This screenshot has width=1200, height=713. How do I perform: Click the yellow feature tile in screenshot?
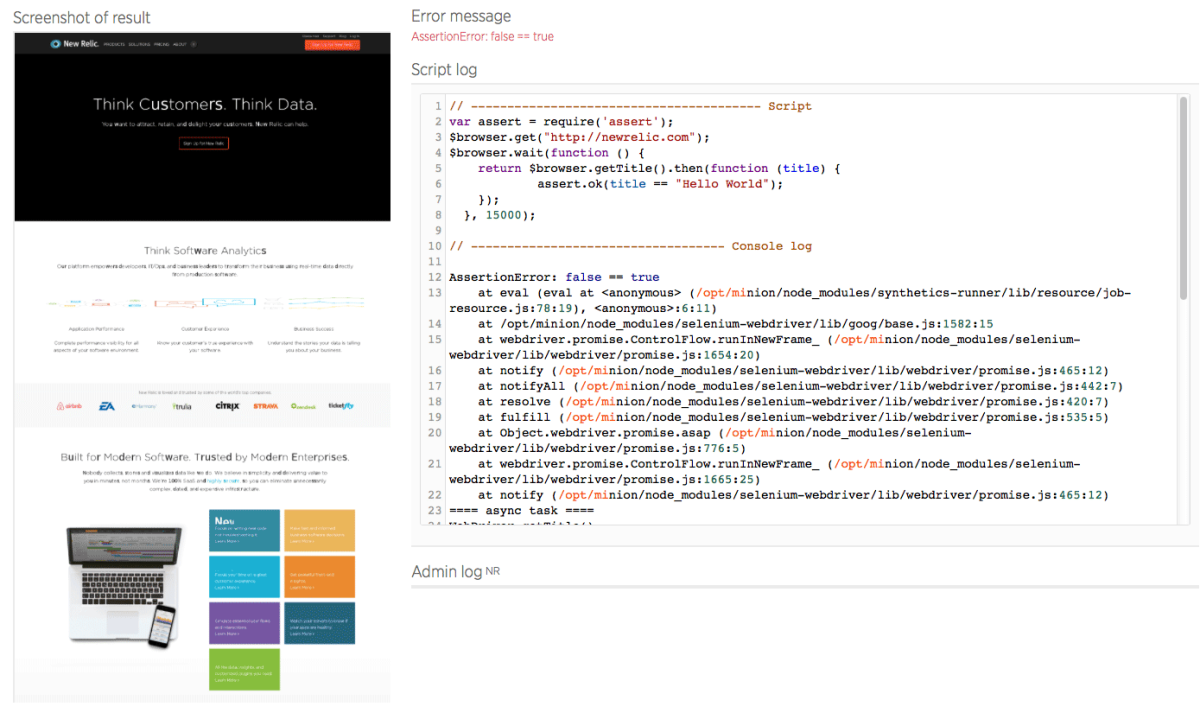[x=319, y=530]
